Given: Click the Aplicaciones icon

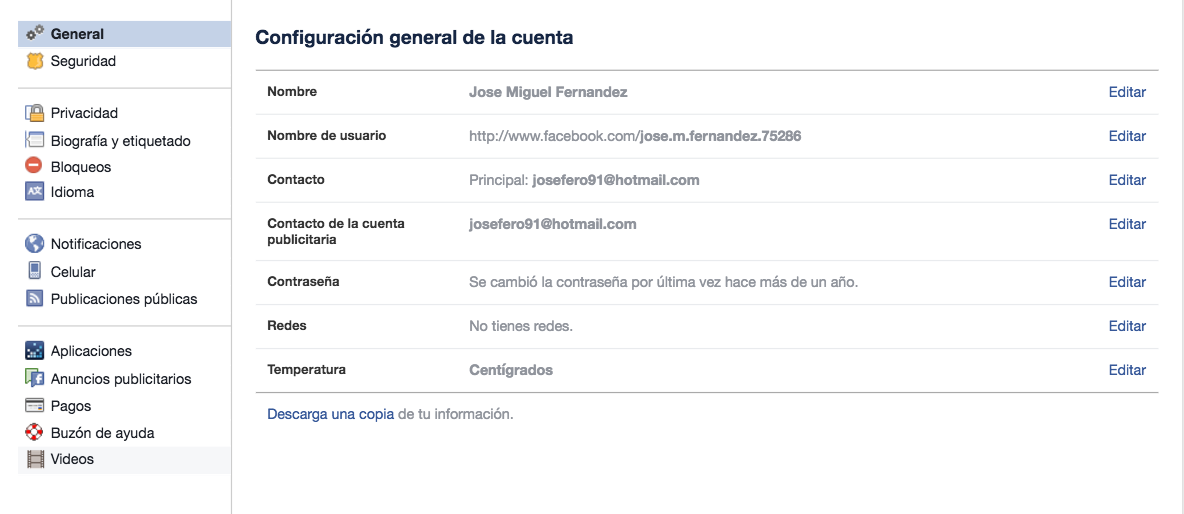Looking at the screenshot, I should (x=35, y=351).
